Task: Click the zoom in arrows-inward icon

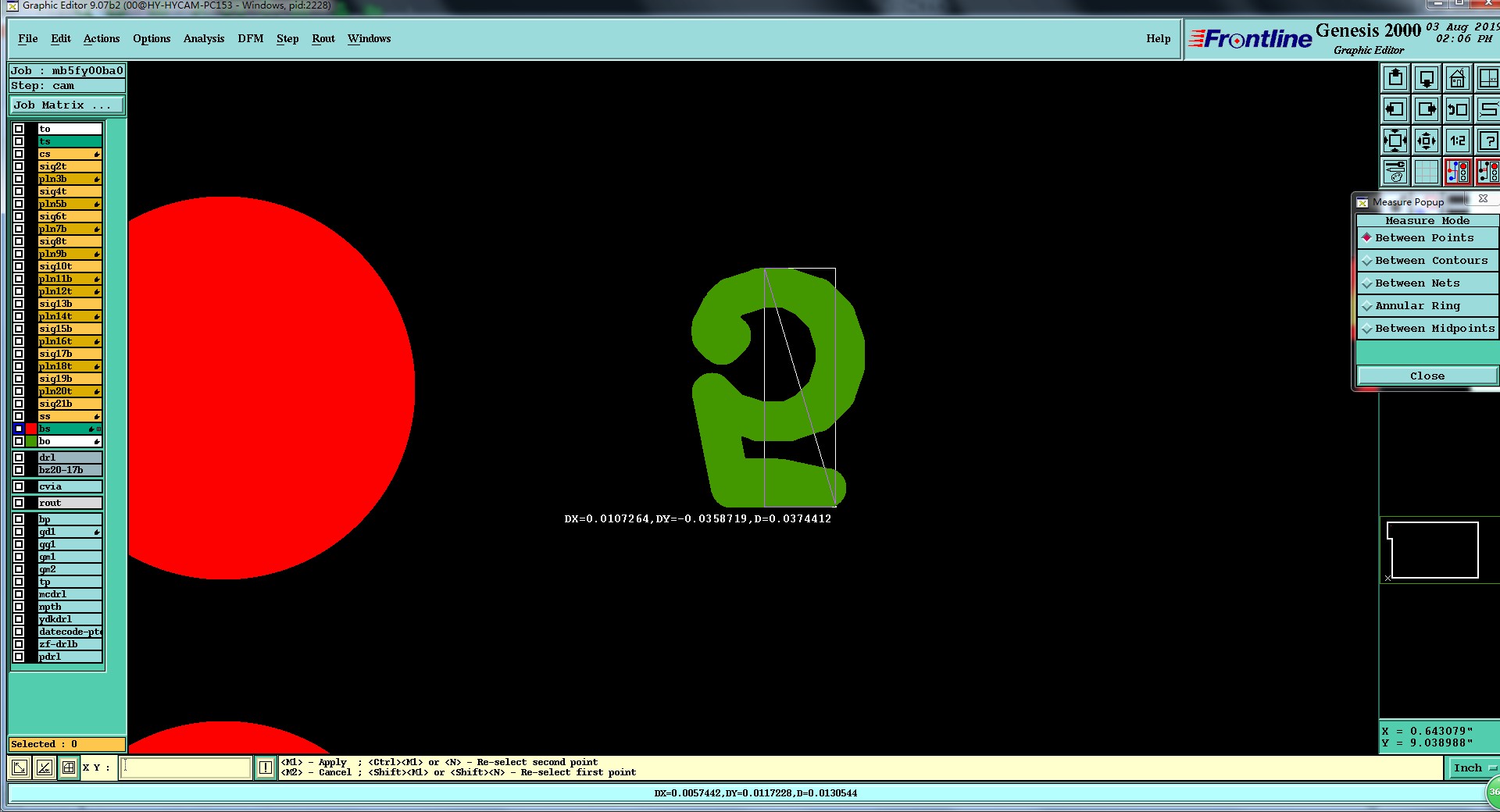Action: 1395,141
